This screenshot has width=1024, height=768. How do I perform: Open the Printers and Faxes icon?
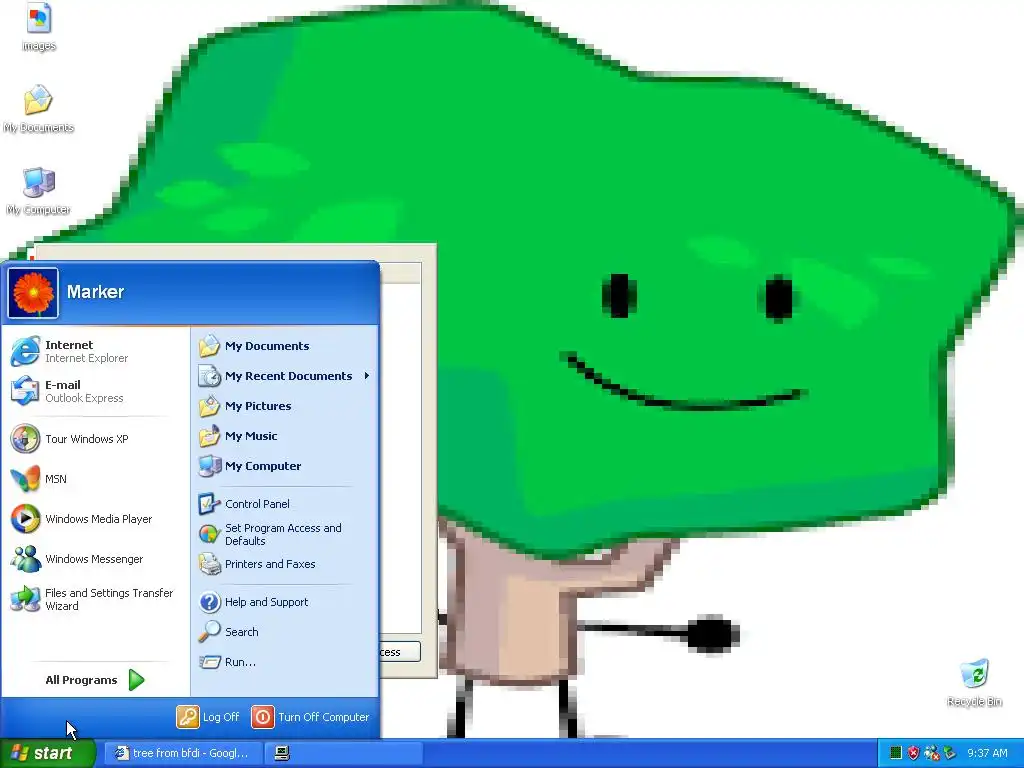[210, 564]
